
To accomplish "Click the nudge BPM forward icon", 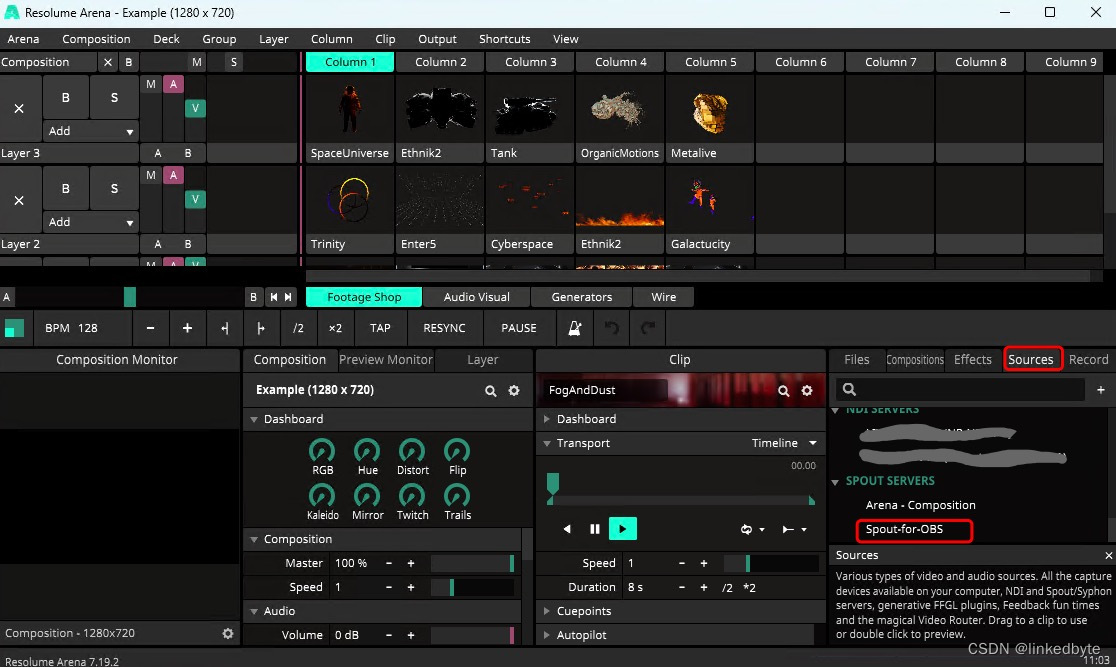I will tap(260, 328).
